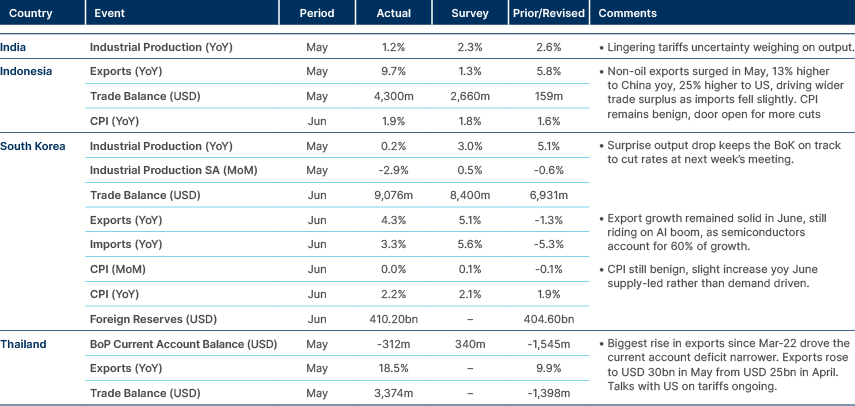Click South Korea's Industrial Production (YoY) event
The height and width of the screenshot is (406, 855).
tap(161, 146)
